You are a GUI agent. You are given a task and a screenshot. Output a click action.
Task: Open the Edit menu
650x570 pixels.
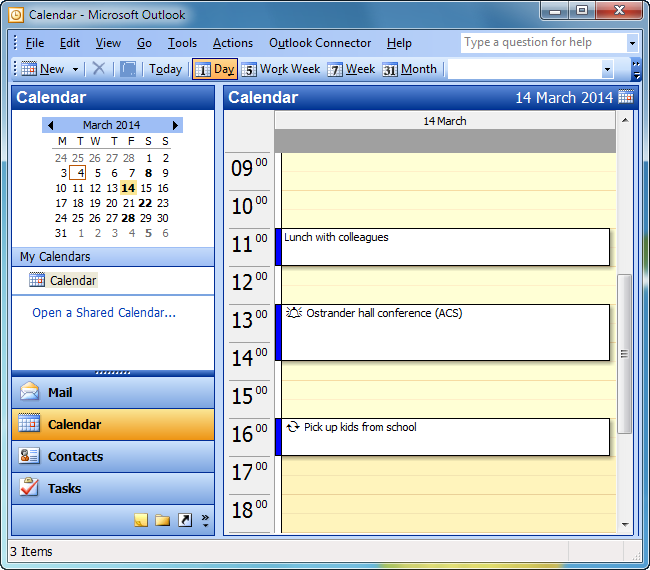click(x=70, y=43)
